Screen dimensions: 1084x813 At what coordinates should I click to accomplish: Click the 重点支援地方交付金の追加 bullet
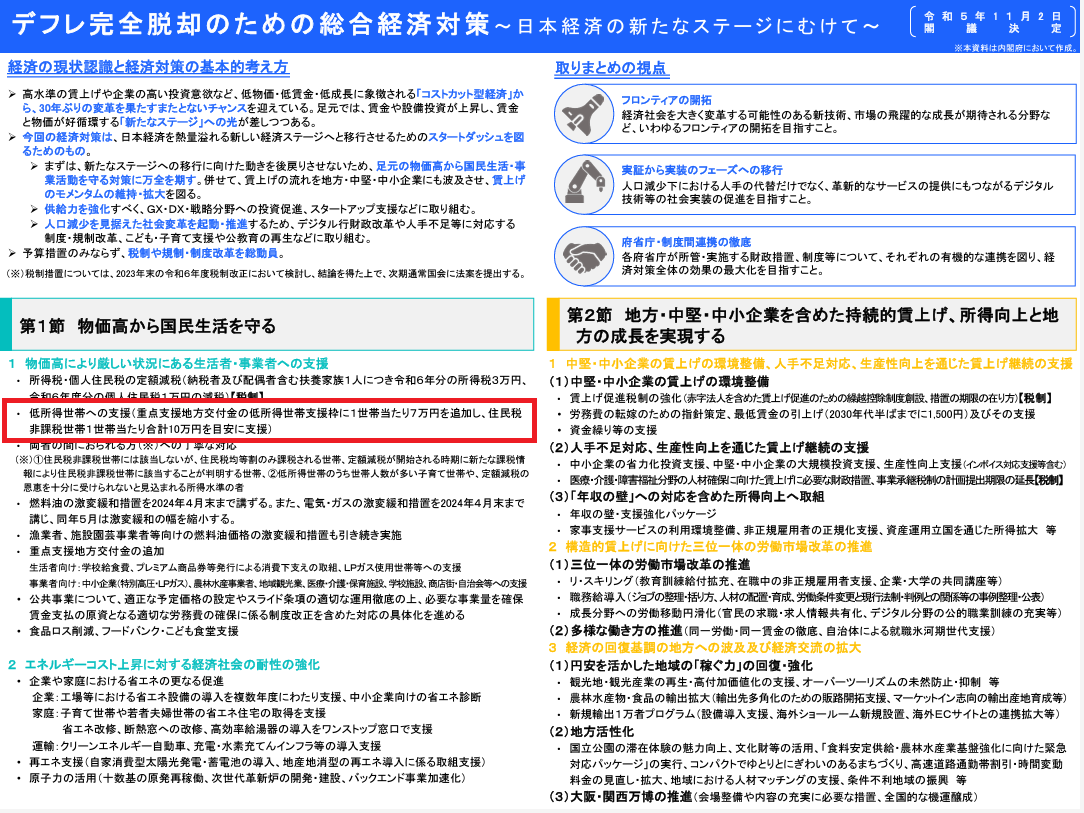pos(99,551)
